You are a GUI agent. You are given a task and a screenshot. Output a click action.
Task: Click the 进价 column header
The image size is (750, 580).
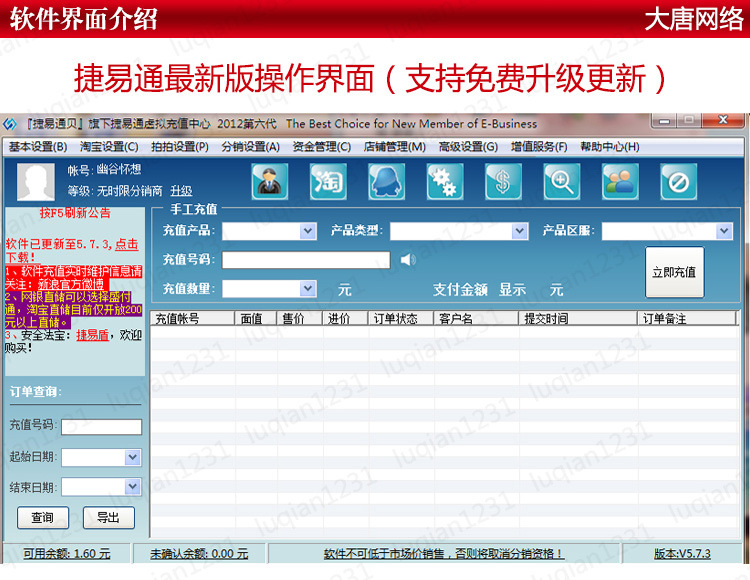point(345,318)
